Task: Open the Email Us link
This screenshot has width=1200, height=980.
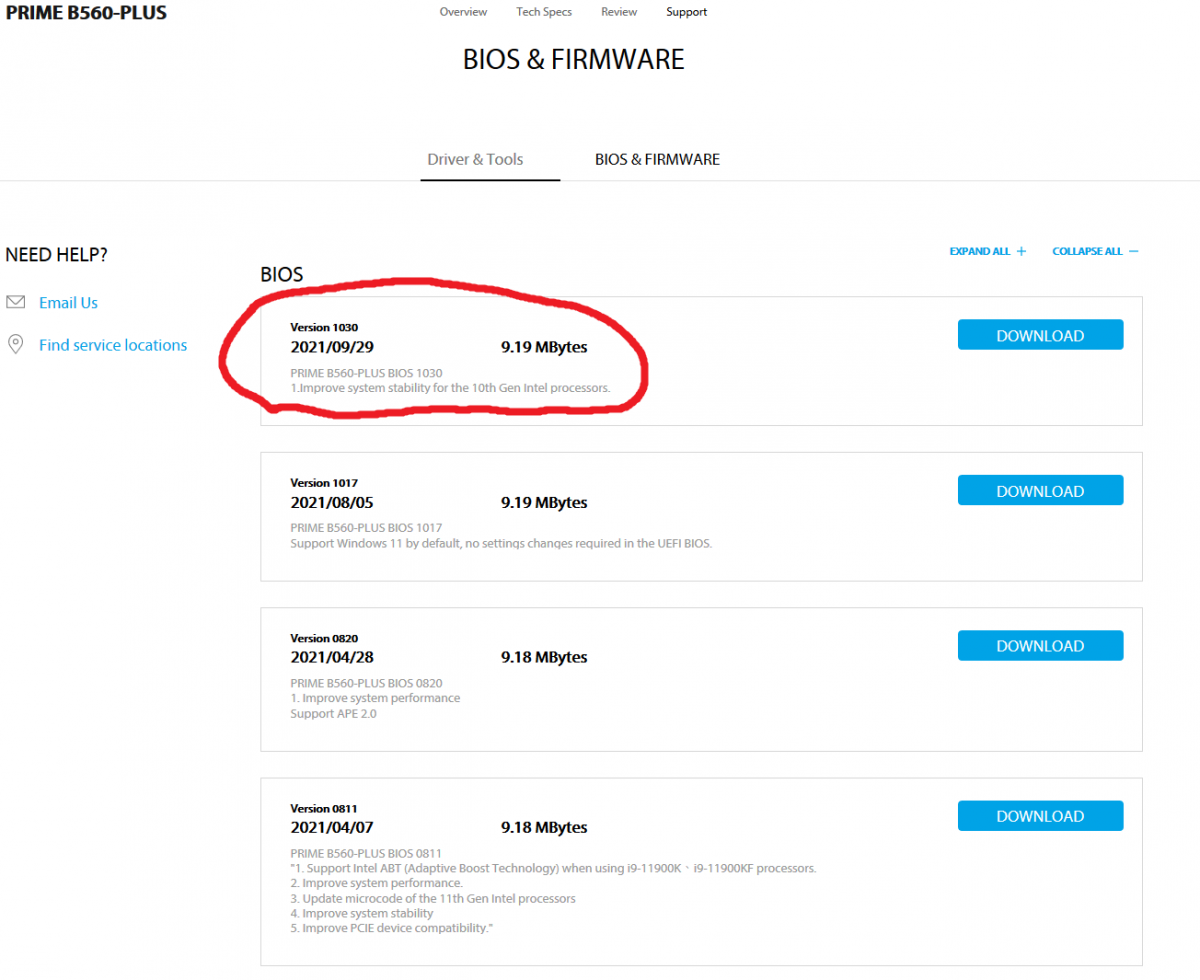Action: coord(68,303)
